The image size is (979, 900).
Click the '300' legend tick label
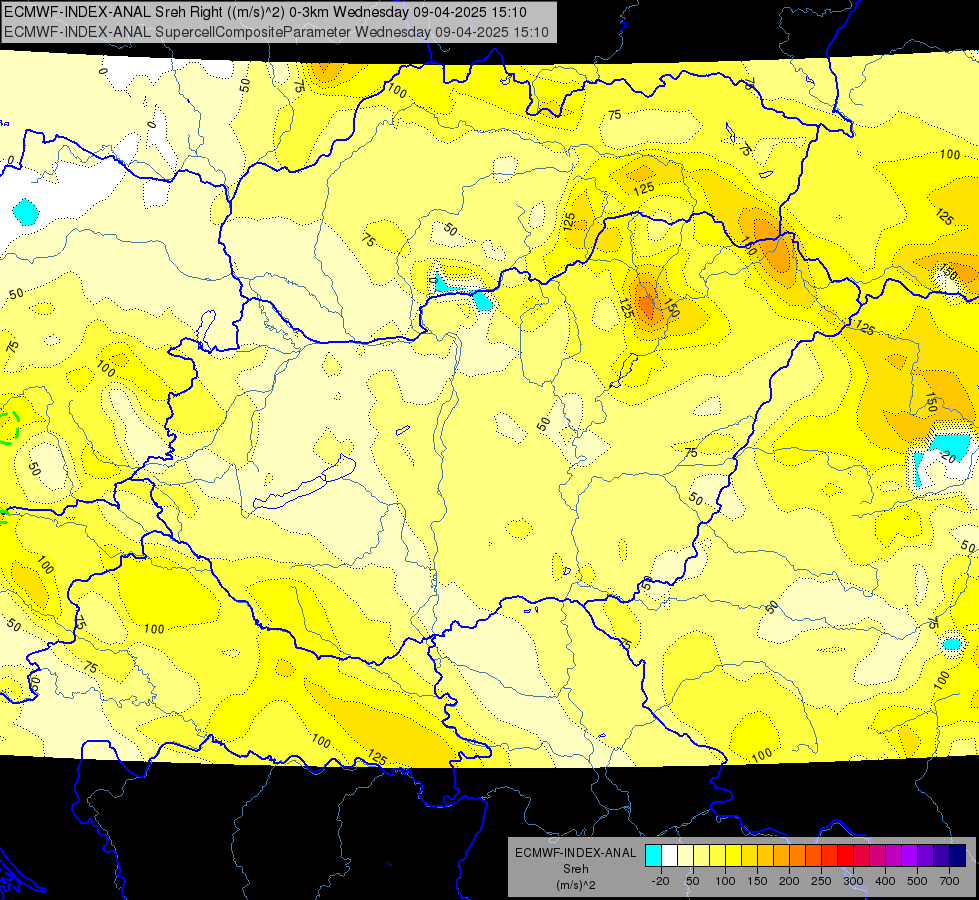click(854, 881)
